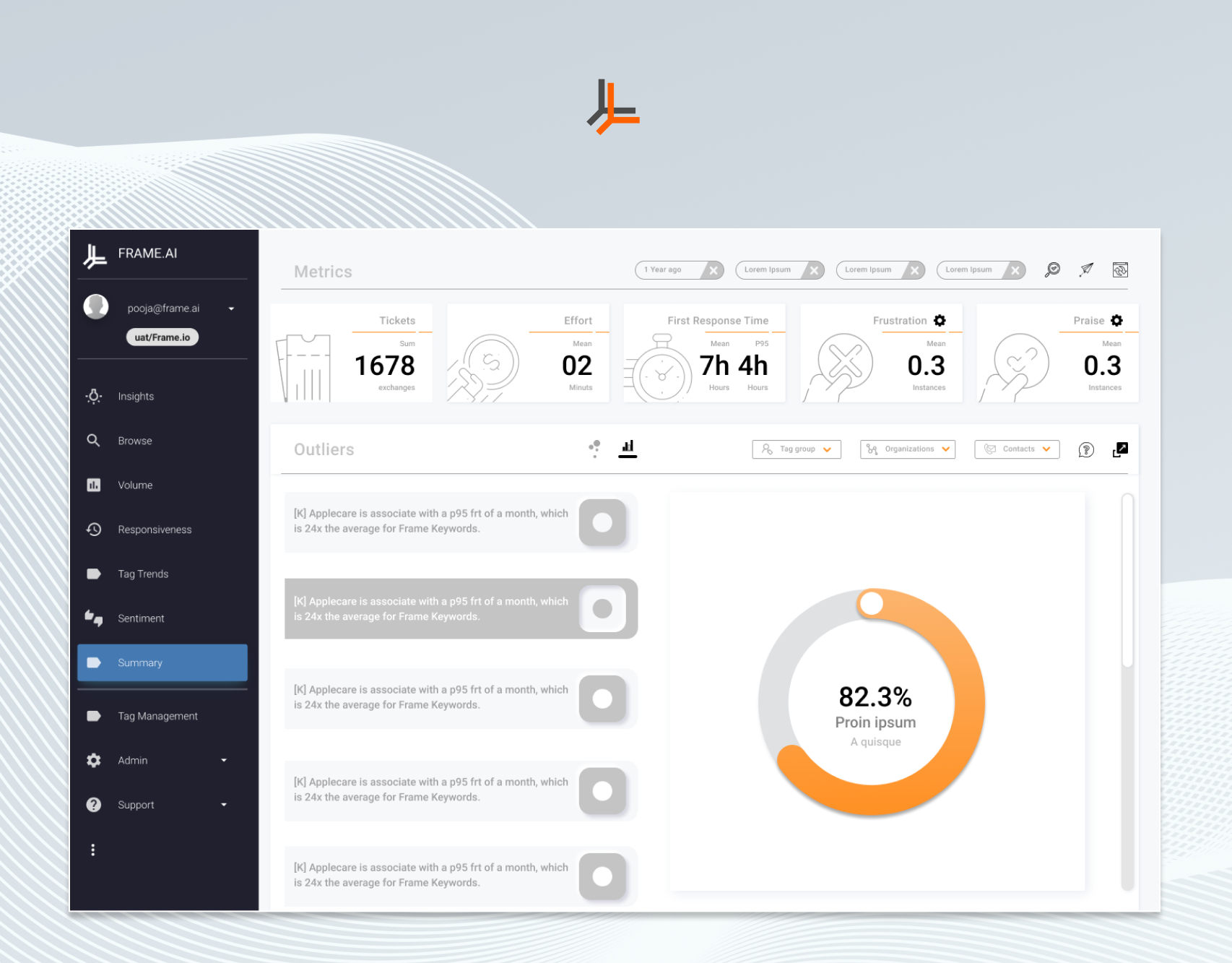
Task: Remove the first Lorem Ipsum filter chip
Action: click(814, 270)
